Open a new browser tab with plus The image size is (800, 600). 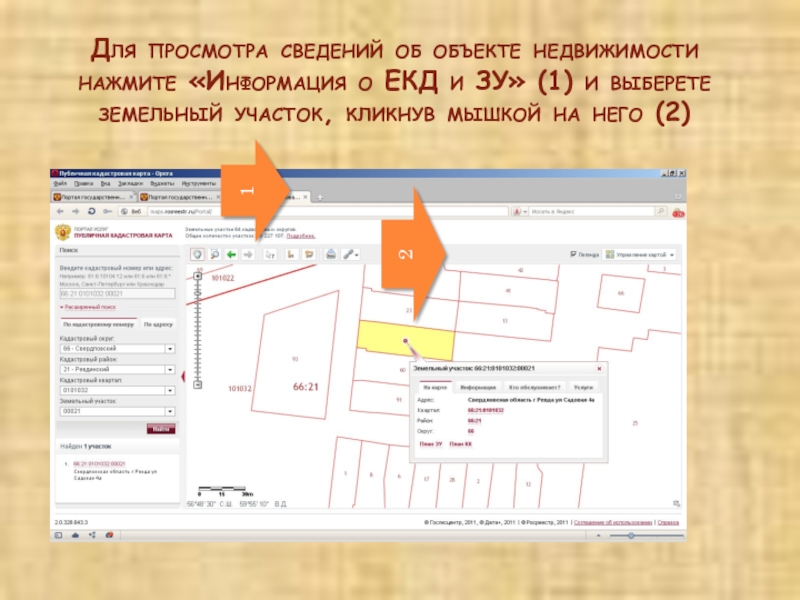(x=319, y=197)
